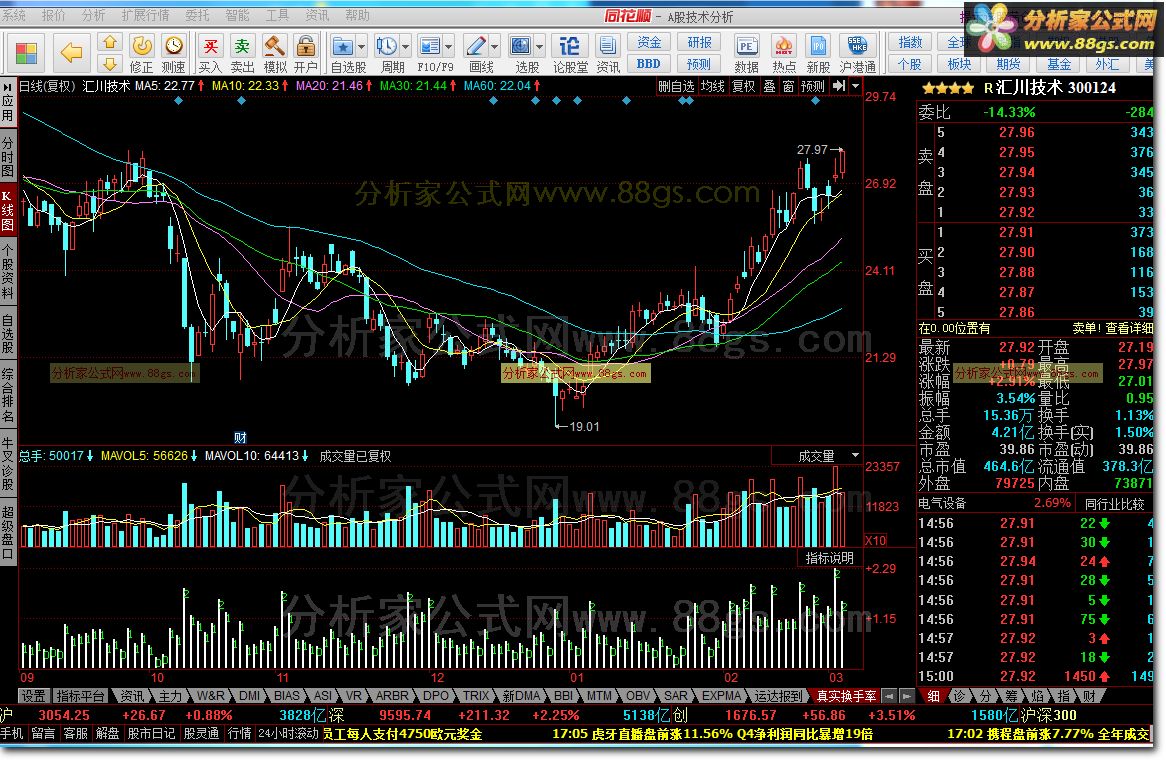
Task: Switch to the BIAS indicator tab
Action: click(286, 696)
